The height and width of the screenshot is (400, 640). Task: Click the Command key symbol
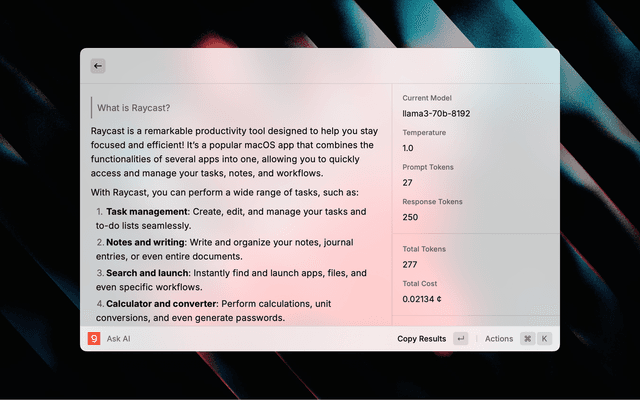527,339
